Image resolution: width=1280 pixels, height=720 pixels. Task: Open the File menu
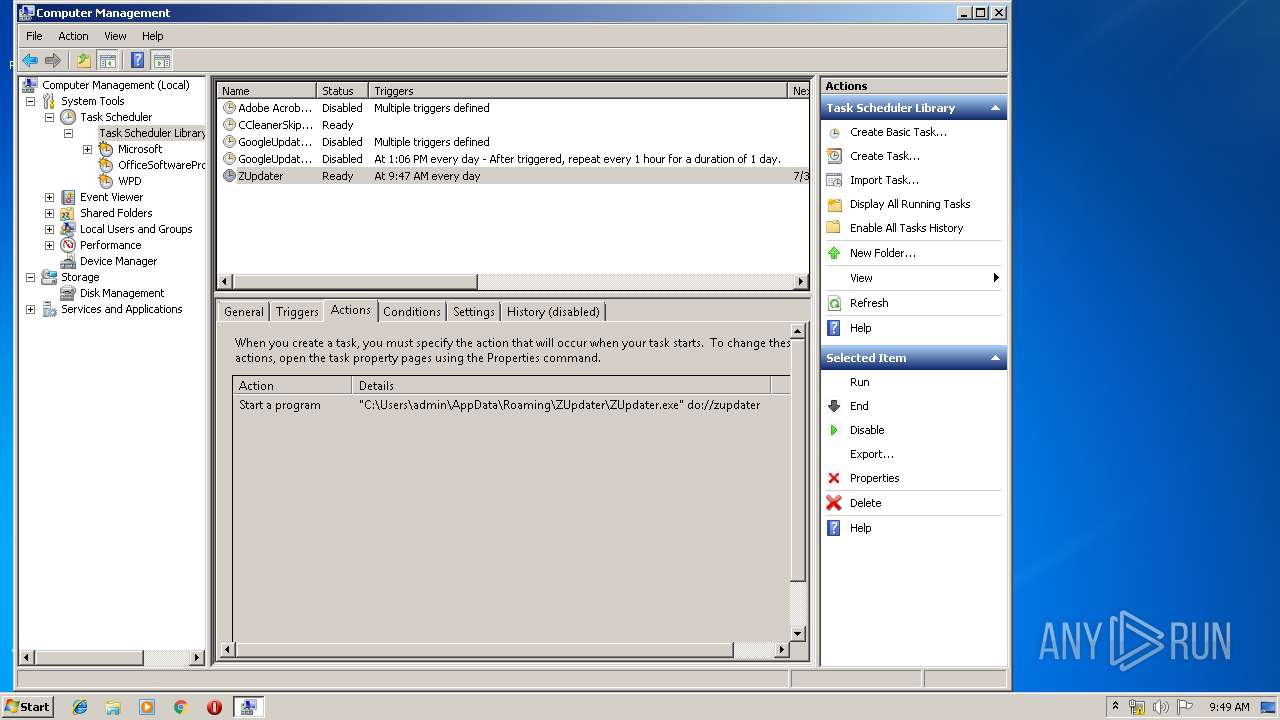tap(34, 36)
